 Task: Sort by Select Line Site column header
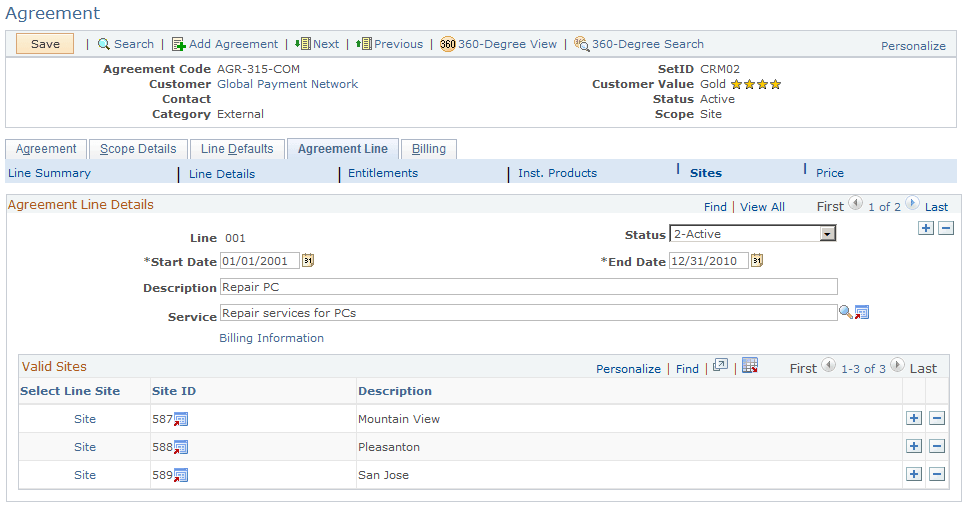click(70, 391)
